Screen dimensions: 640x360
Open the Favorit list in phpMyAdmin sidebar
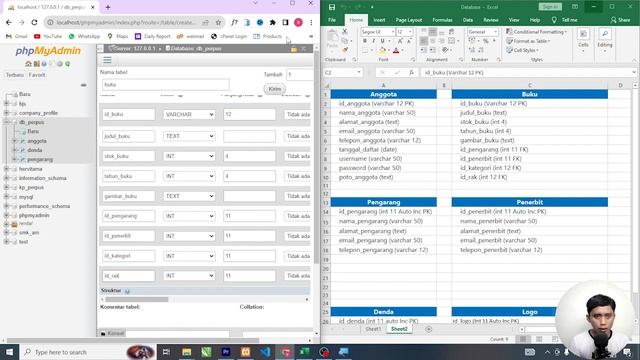[37, 75]
